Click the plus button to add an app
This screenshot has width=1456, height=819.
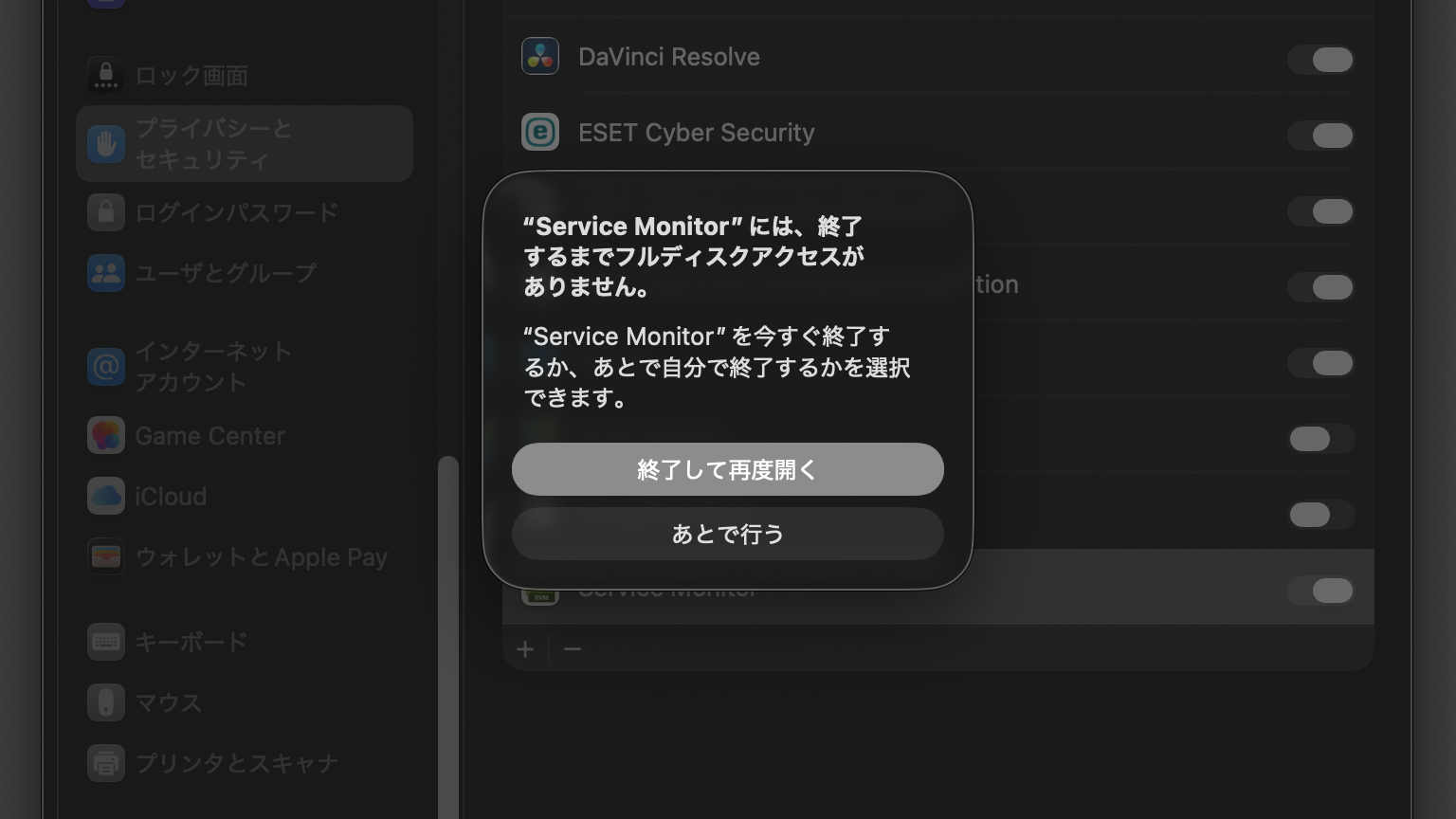coord(525,649)
